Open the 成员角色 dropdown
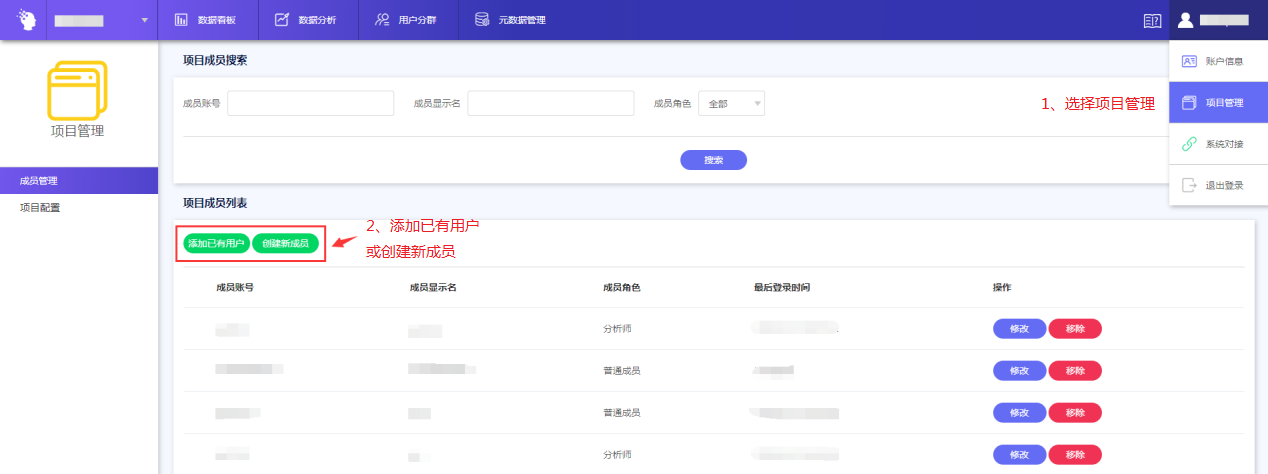This screenshot has width=1268, height=474. (731, 104)
